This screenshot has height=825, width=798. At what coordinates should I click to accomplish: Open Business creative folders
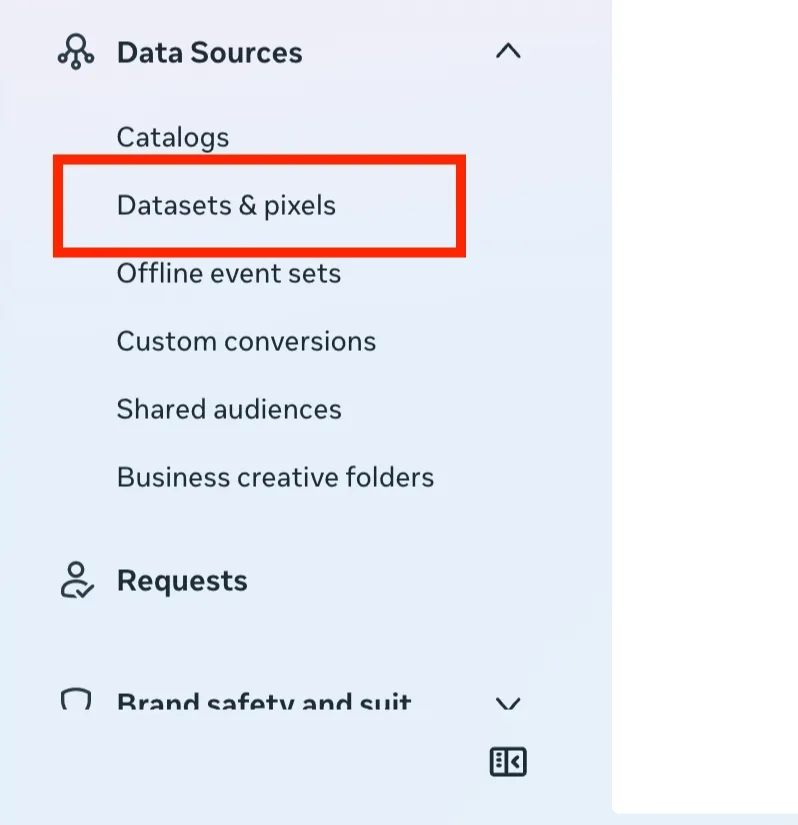[275, 477]
